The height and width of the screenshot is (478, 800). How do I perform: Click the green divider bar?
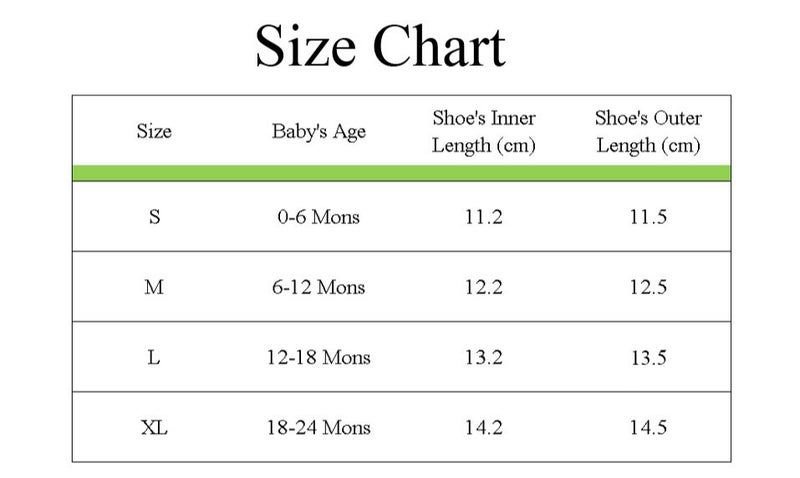[x=401, y=173]
